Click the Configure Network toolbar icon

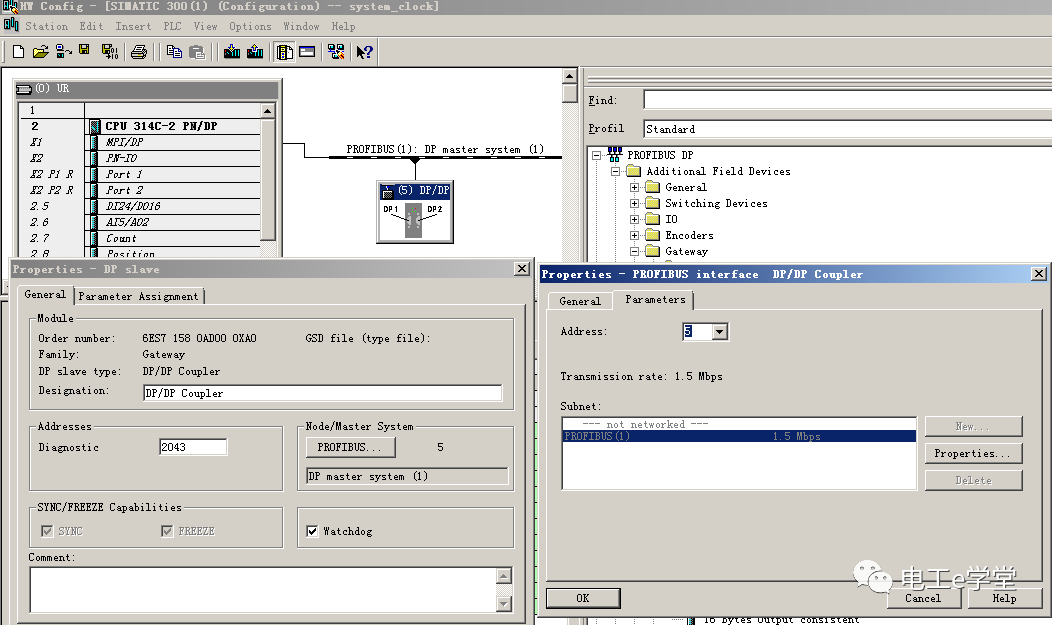336,52
